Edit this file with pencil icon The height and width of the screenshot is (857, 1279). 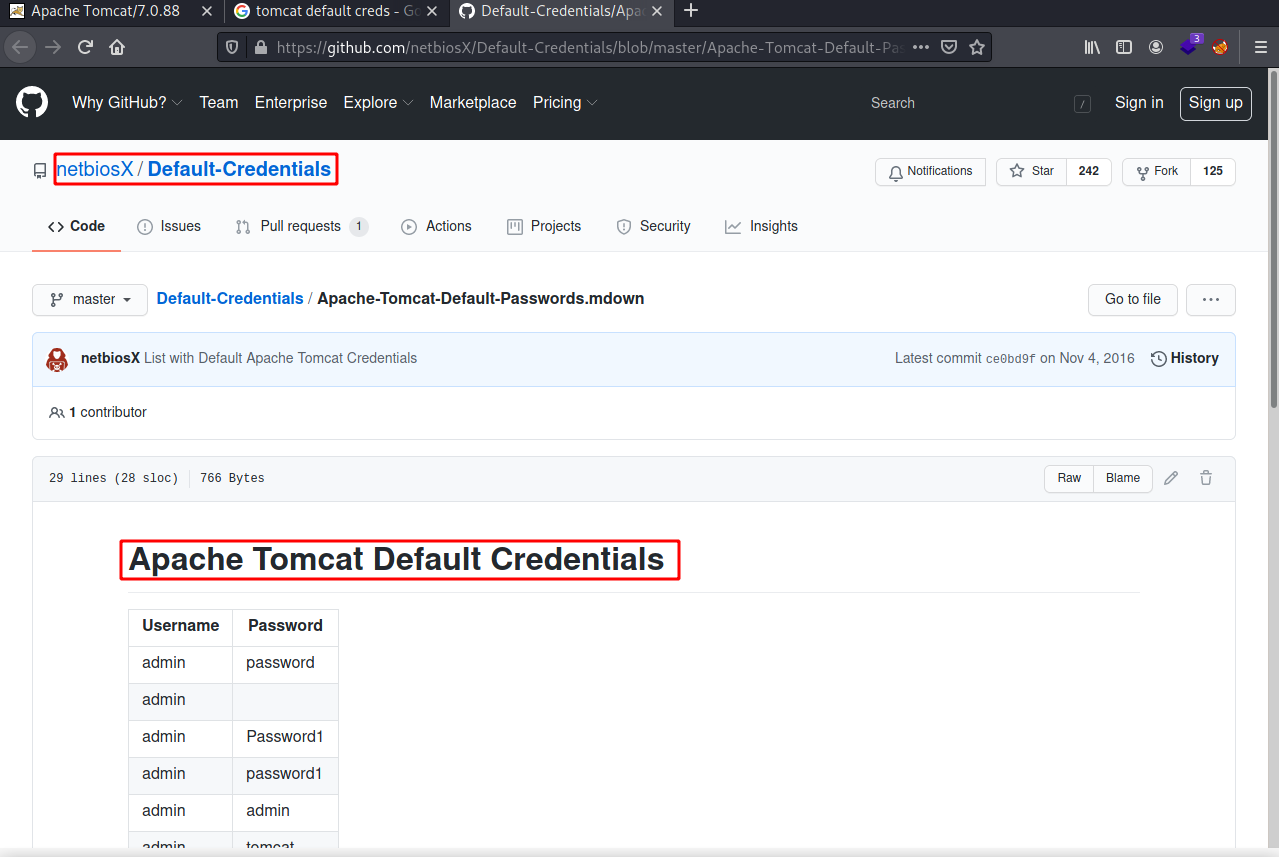coord(1171,478)
